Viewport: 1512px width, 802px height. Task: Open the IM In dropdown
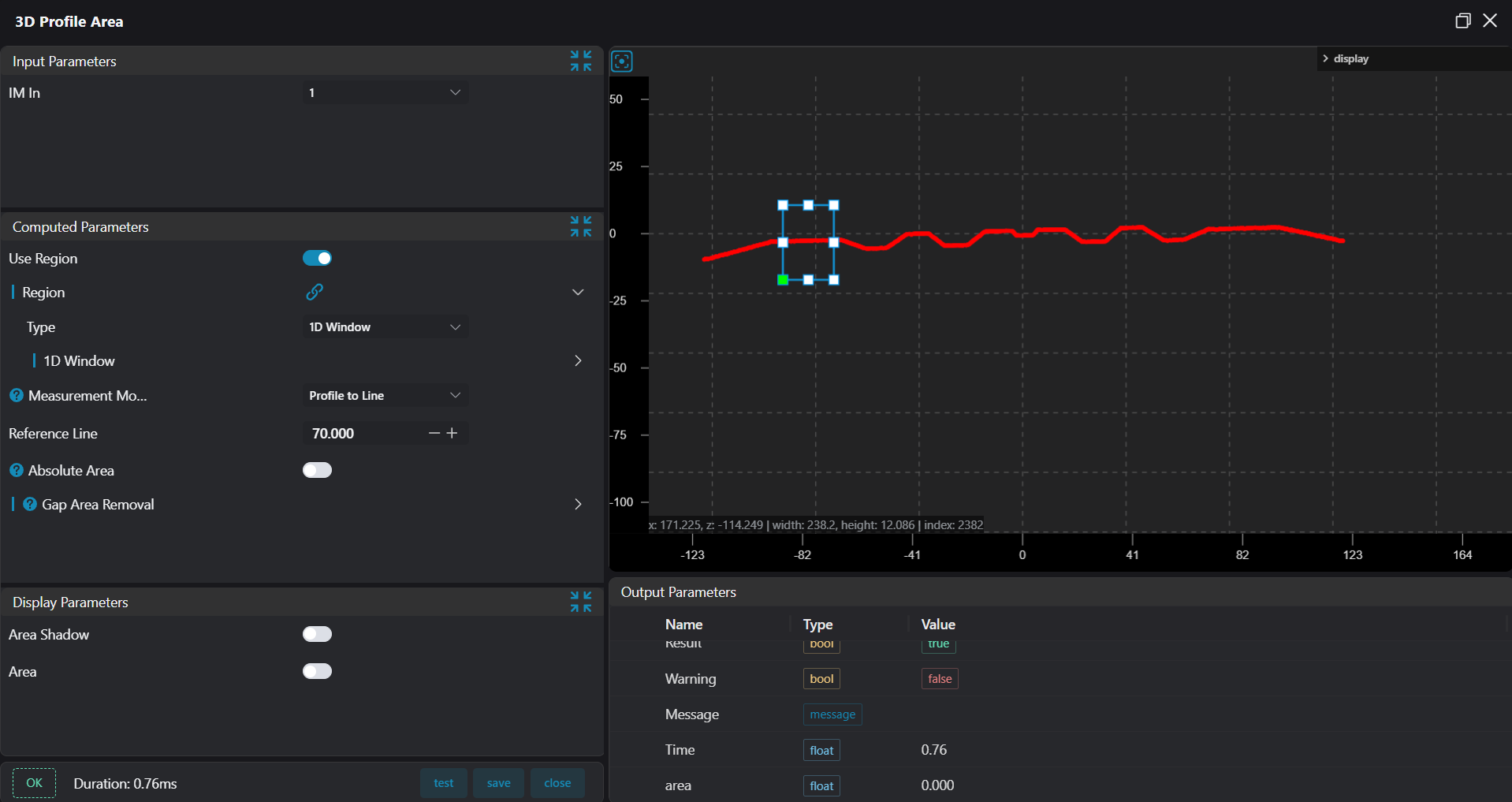385,92
